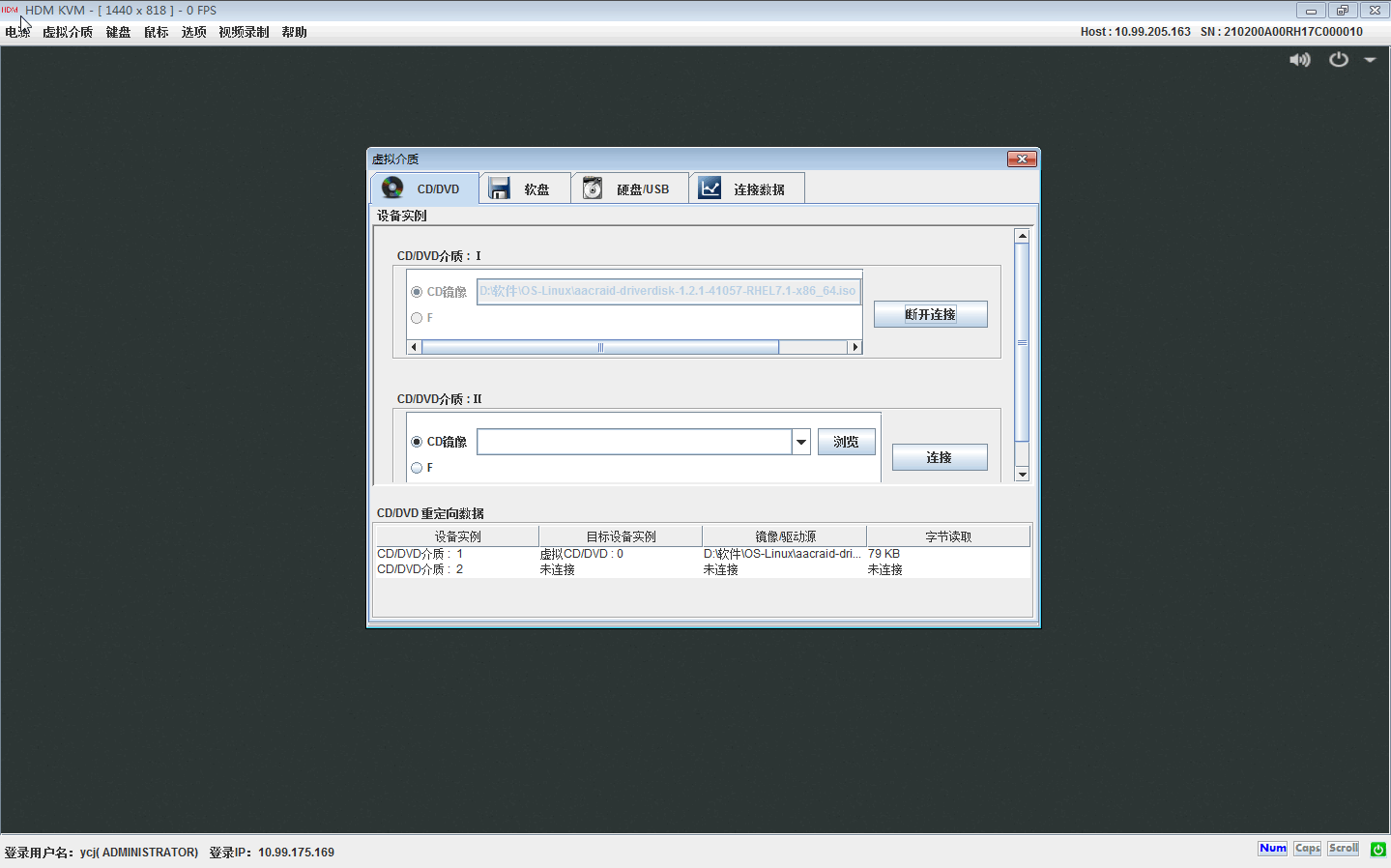Click the 连接 connect button
1391x868 pixels.
[939, 457]
